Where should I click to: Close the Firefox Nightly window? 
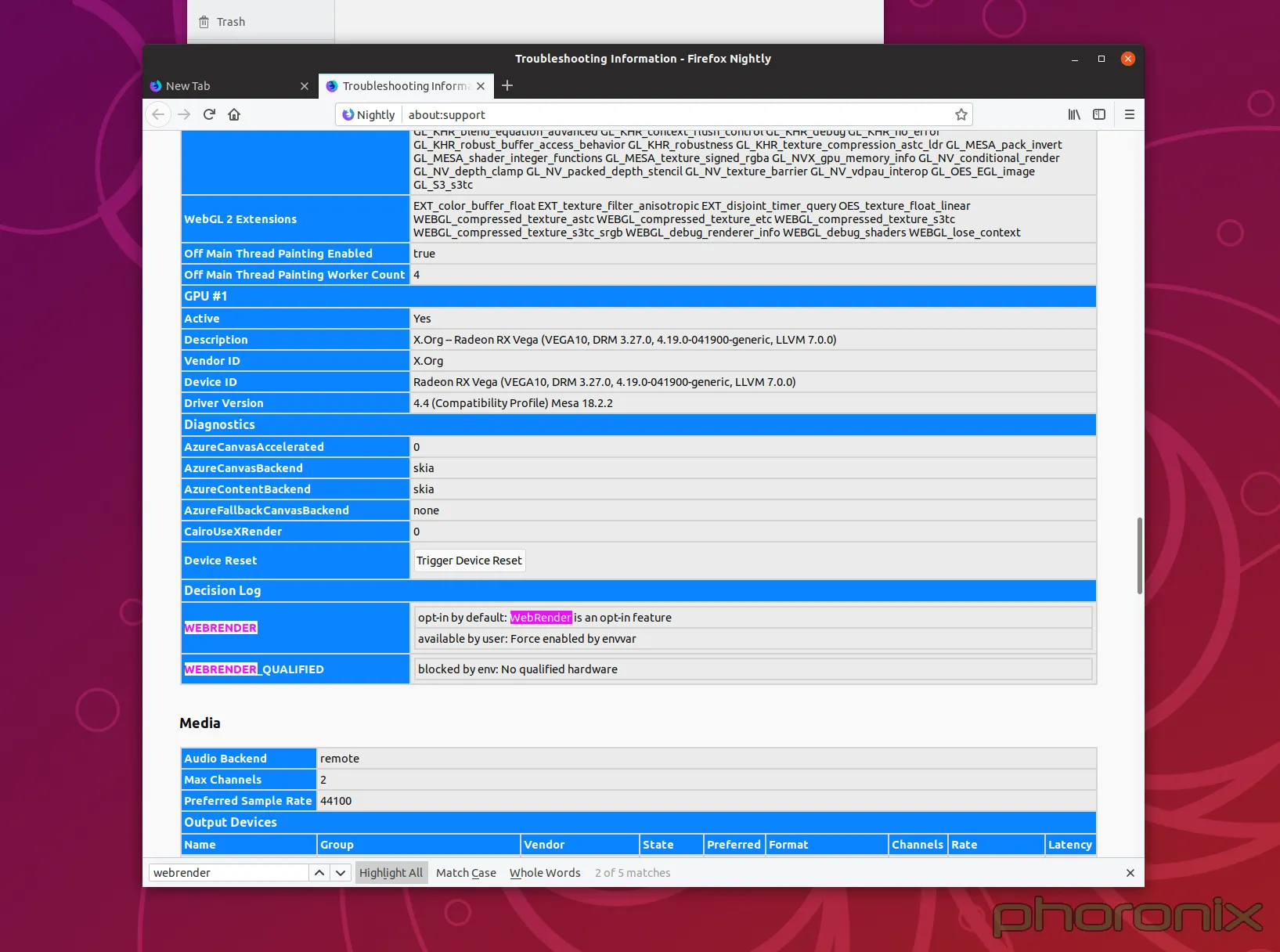point(1128,59)
